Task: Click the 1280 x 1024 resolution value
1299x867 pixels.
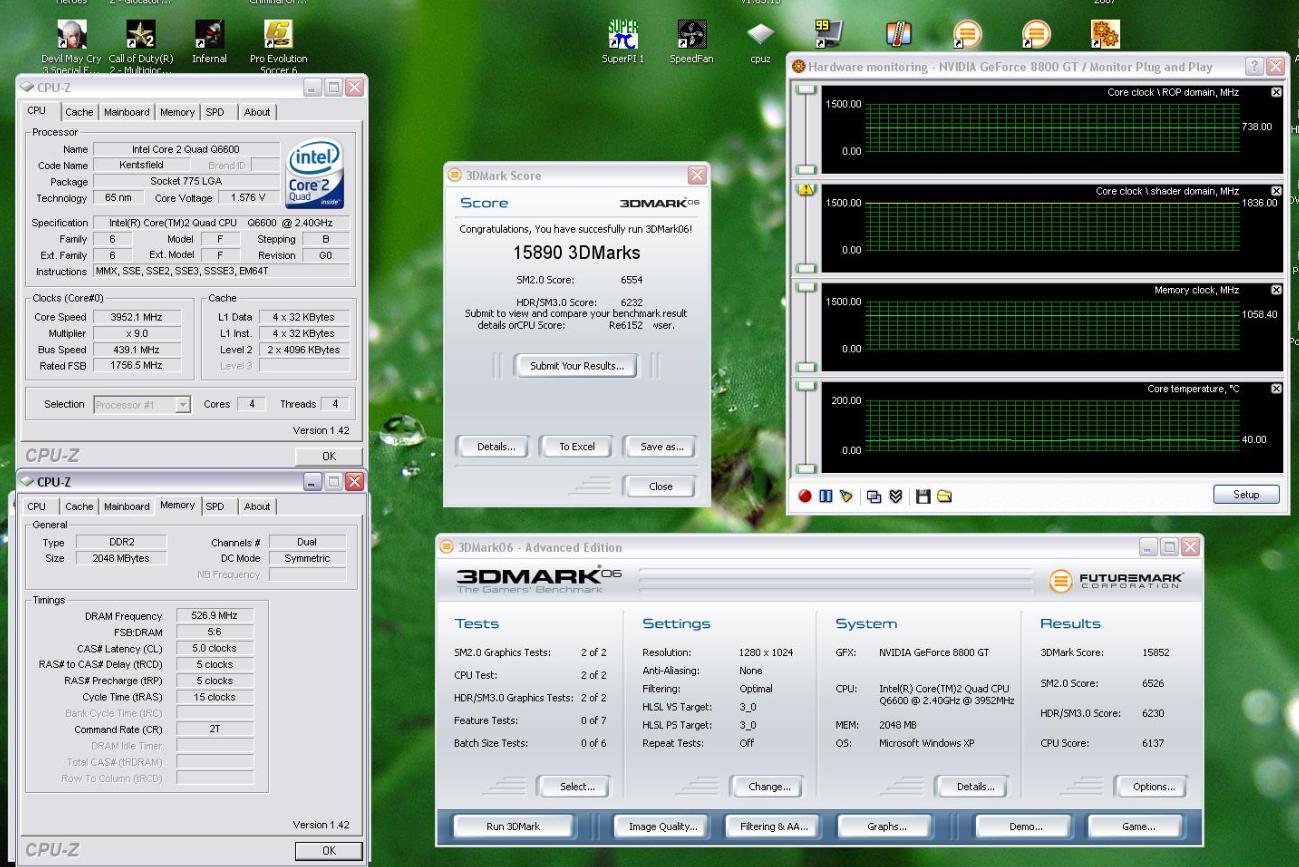Action: coord(765,653)
